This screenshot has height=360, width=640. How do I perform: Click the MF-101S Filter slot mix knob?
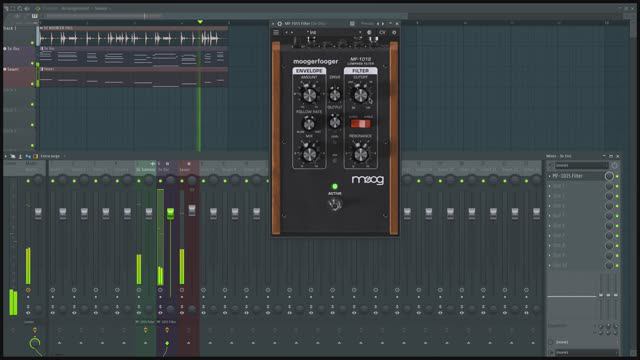click(609, 176)
